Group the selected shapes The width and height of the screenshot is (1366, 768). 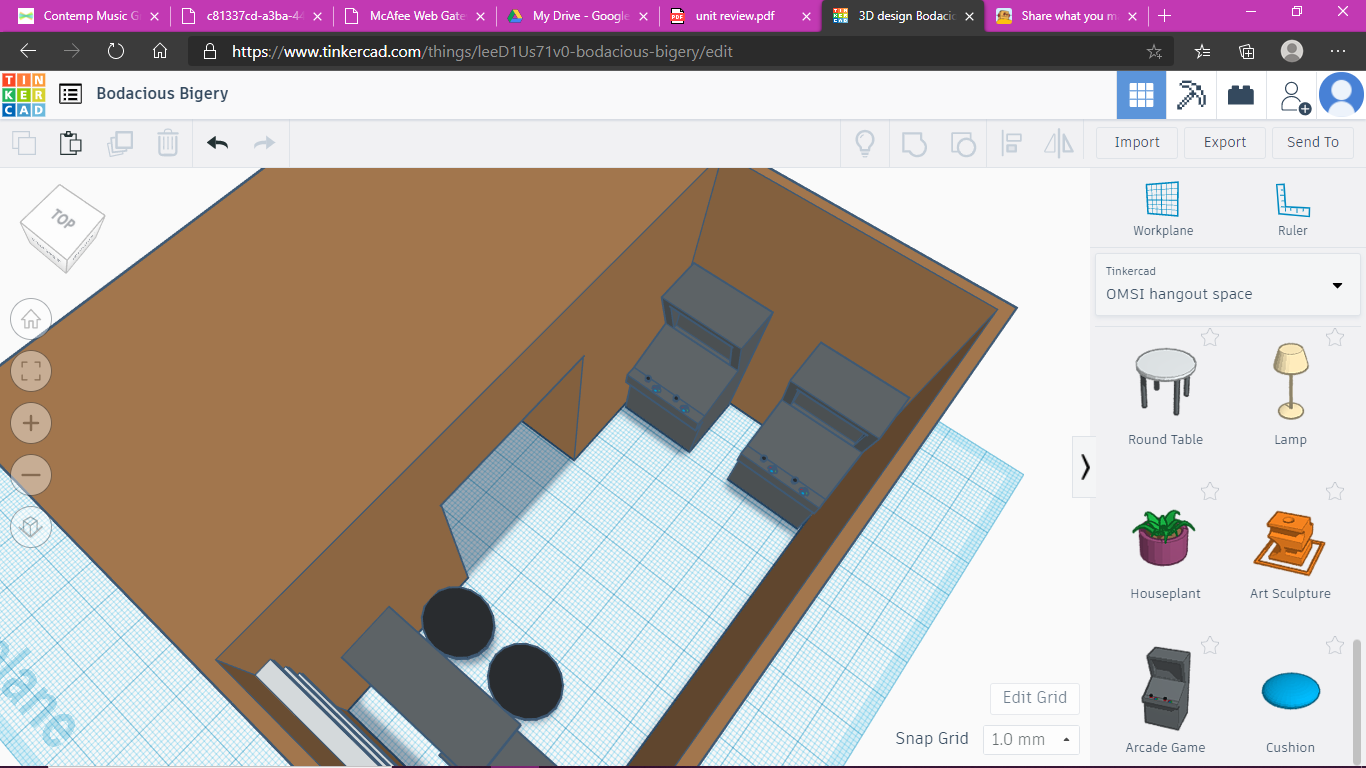pos(914,143)
